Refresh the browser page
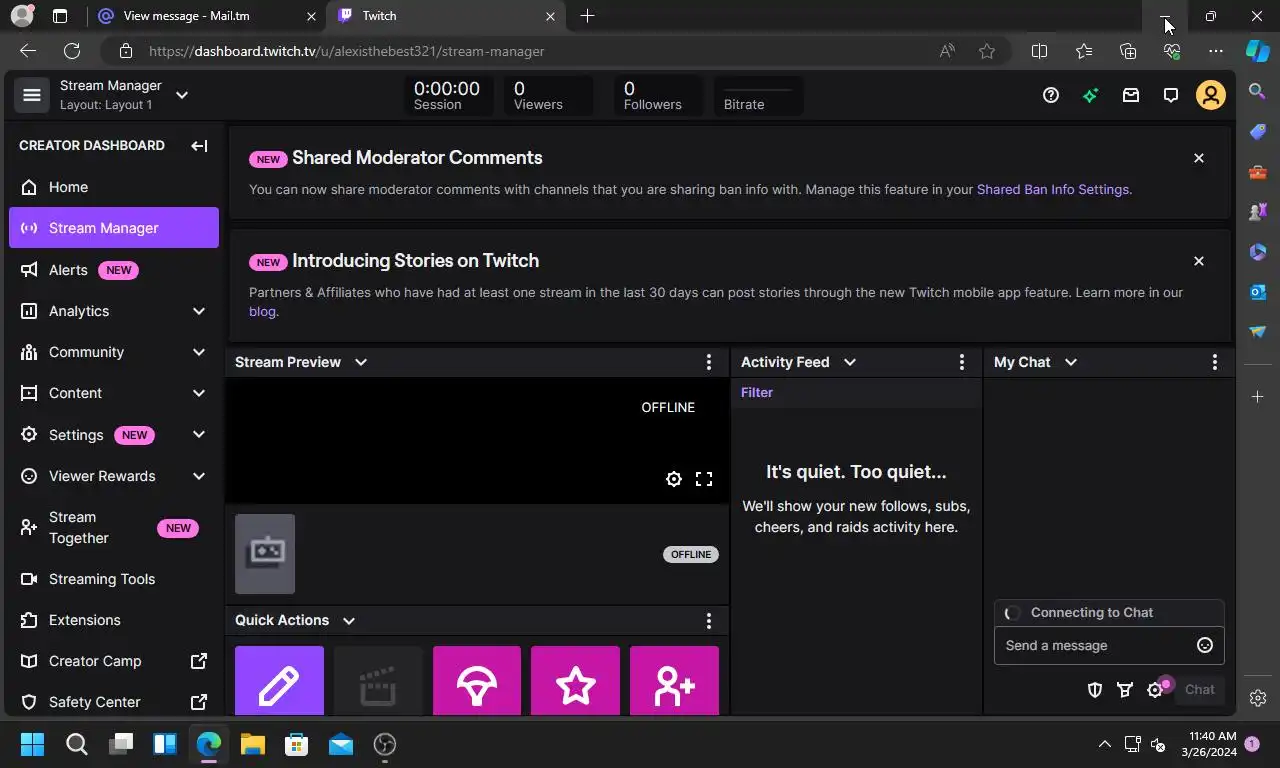 pyautogui.click(x=72, y=51)
